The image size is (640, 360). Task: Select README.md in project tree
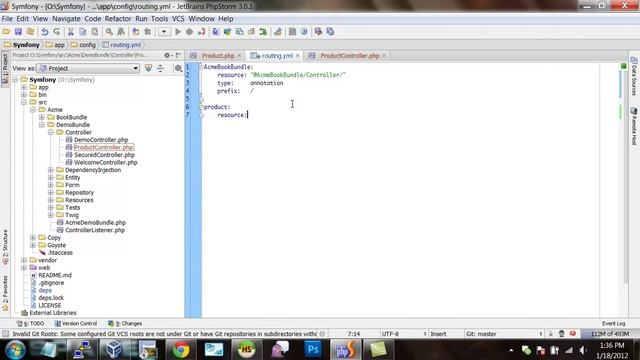55,275
